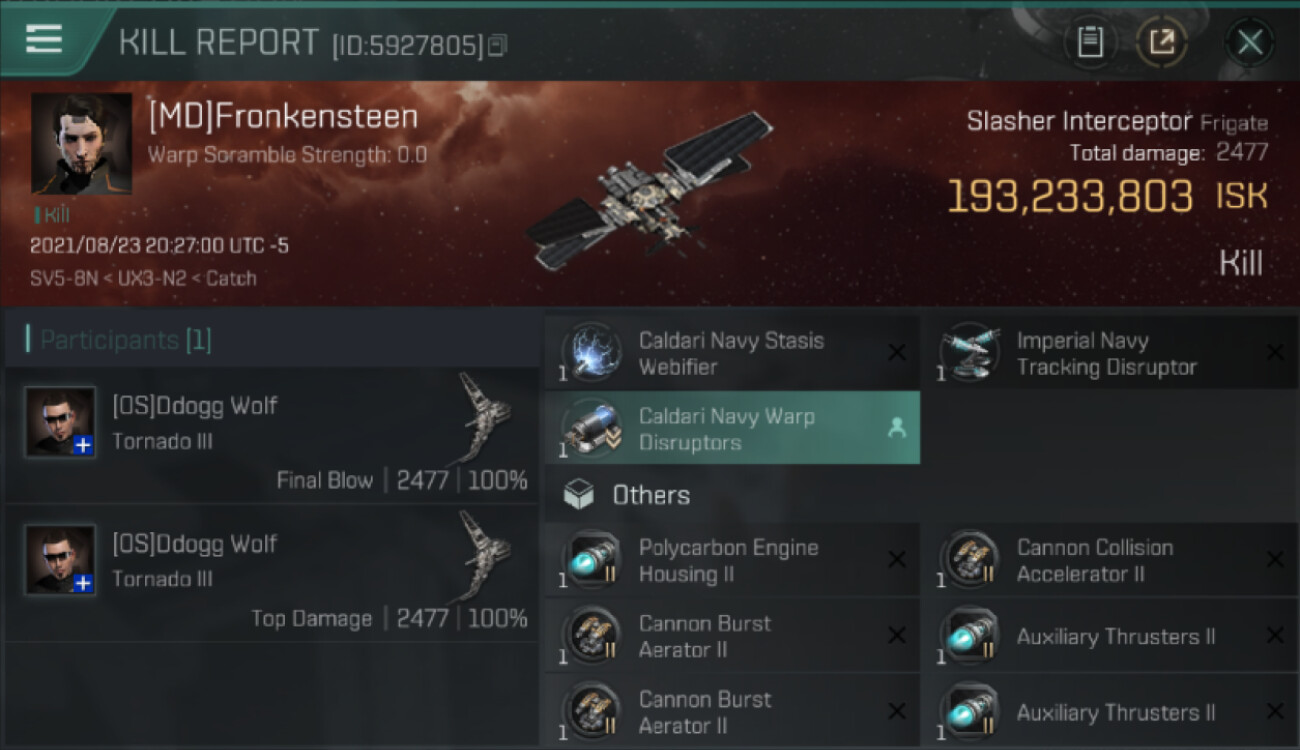Click the Polycarbon Engine Housing II icon
1300x750 pixels.
(x=592, y=560)
